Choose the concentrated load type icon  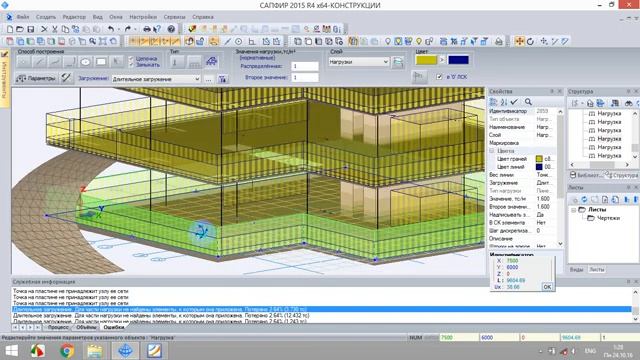click(176, 62)
